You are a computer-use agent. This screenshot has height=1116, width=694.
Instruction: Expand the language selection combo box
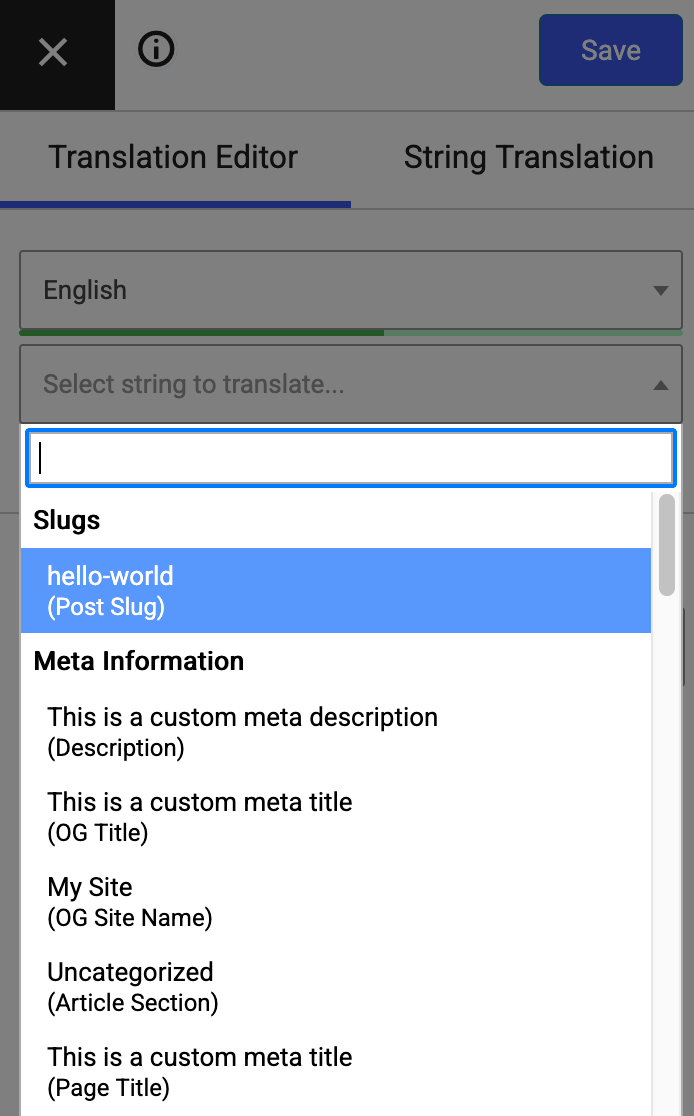(350, 290)
